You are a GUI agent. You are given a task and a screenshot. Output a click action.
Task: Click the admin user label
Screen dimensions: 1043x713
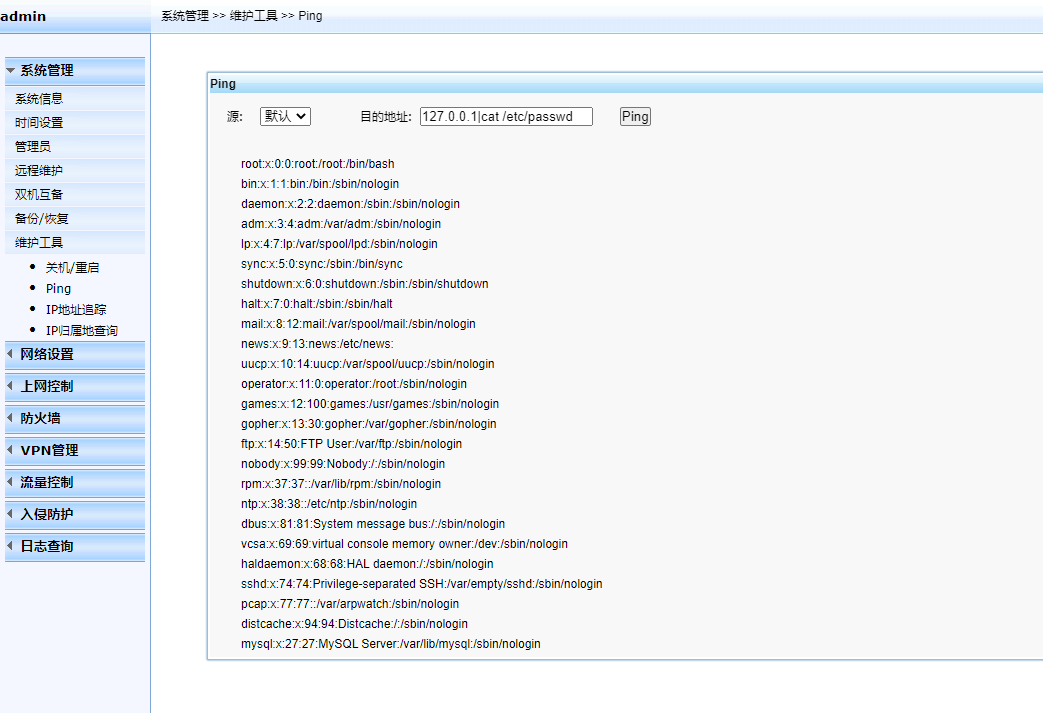coord(23,16)
